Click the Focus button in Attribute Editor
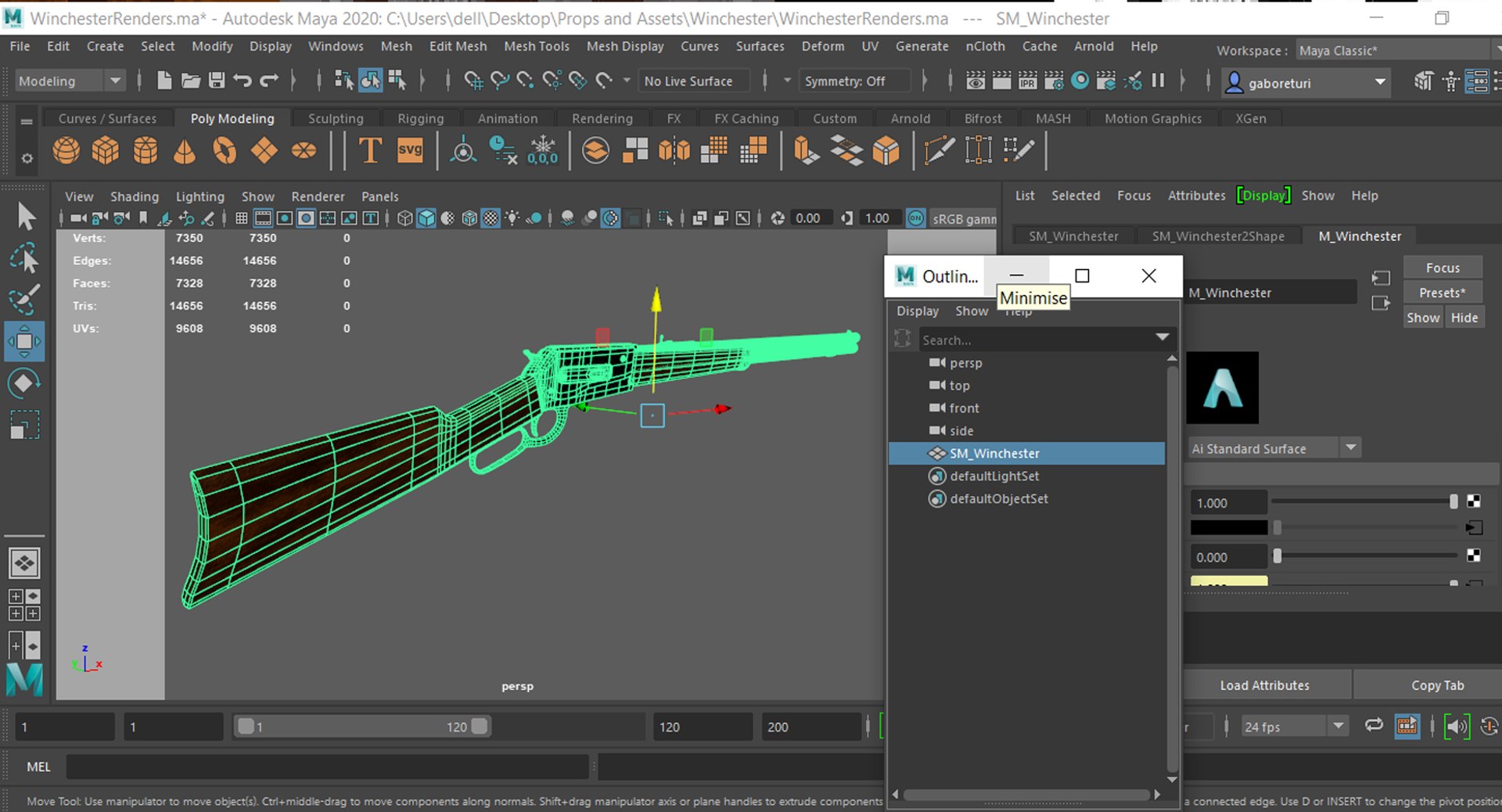 coord(1443,268)
